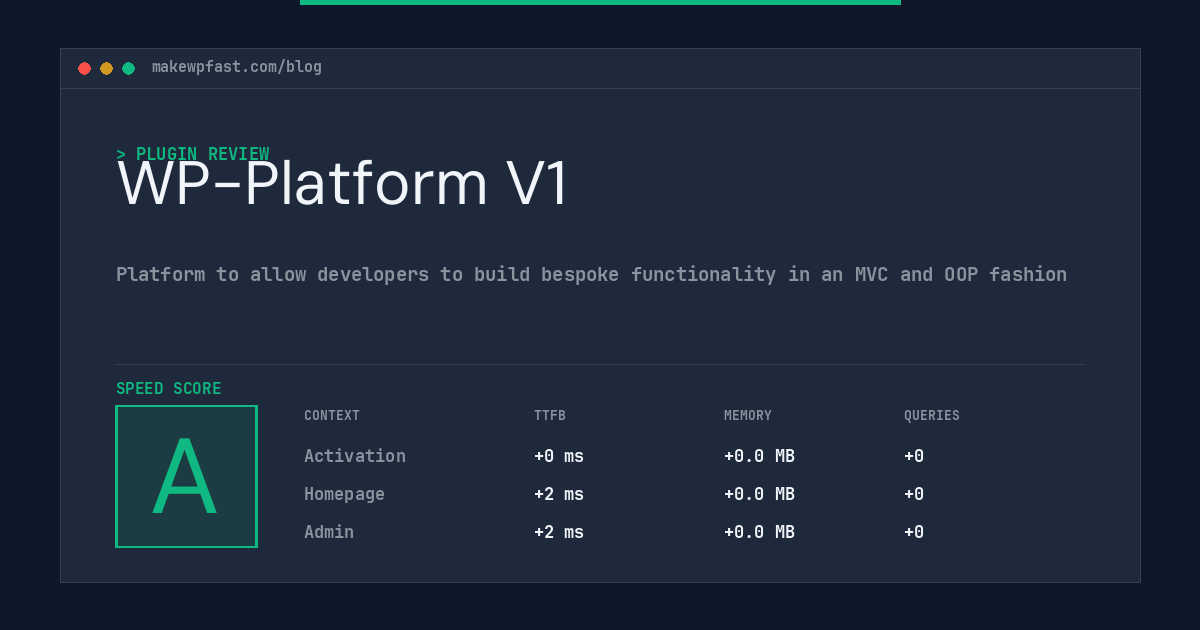
Task: Click the TTFB column header
Action: 550,416
